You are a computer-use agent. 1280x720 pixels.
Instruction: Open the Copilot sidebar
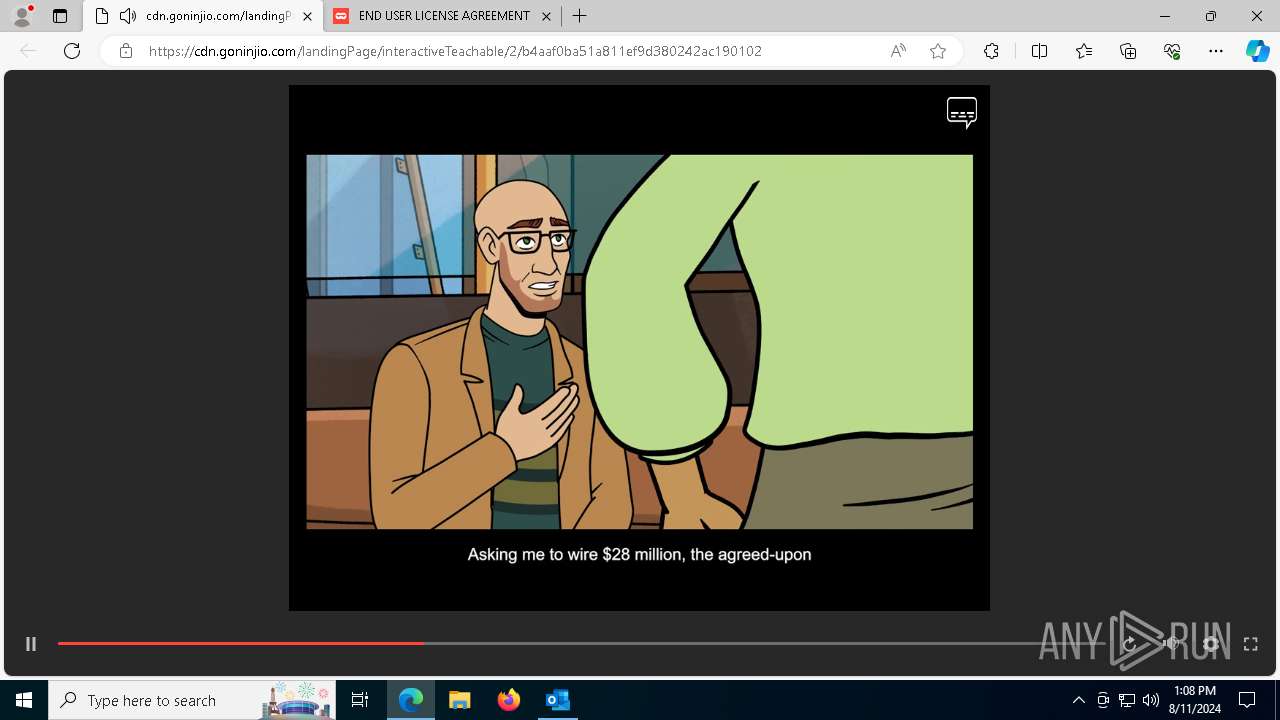tap(1257, 51)
